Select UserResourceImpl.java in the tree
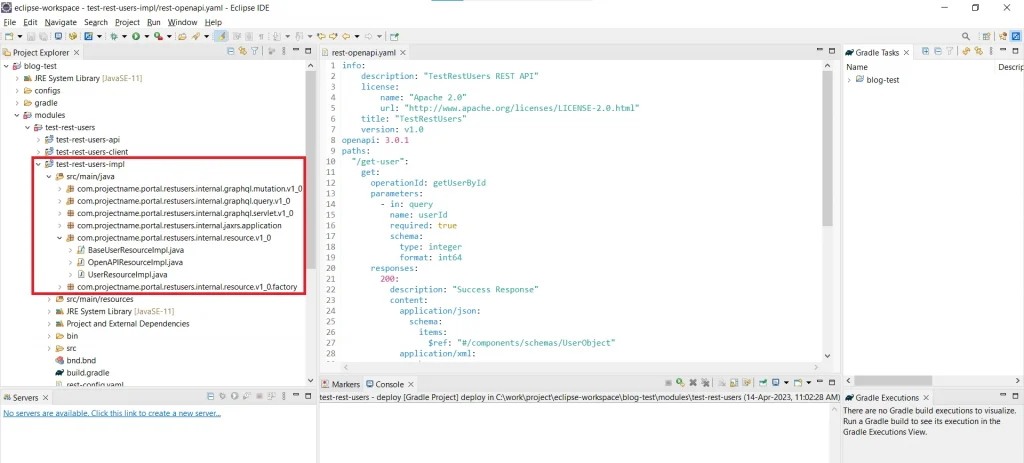The image size is (1024, 463). pyautogui.click(x=127, y=274)
